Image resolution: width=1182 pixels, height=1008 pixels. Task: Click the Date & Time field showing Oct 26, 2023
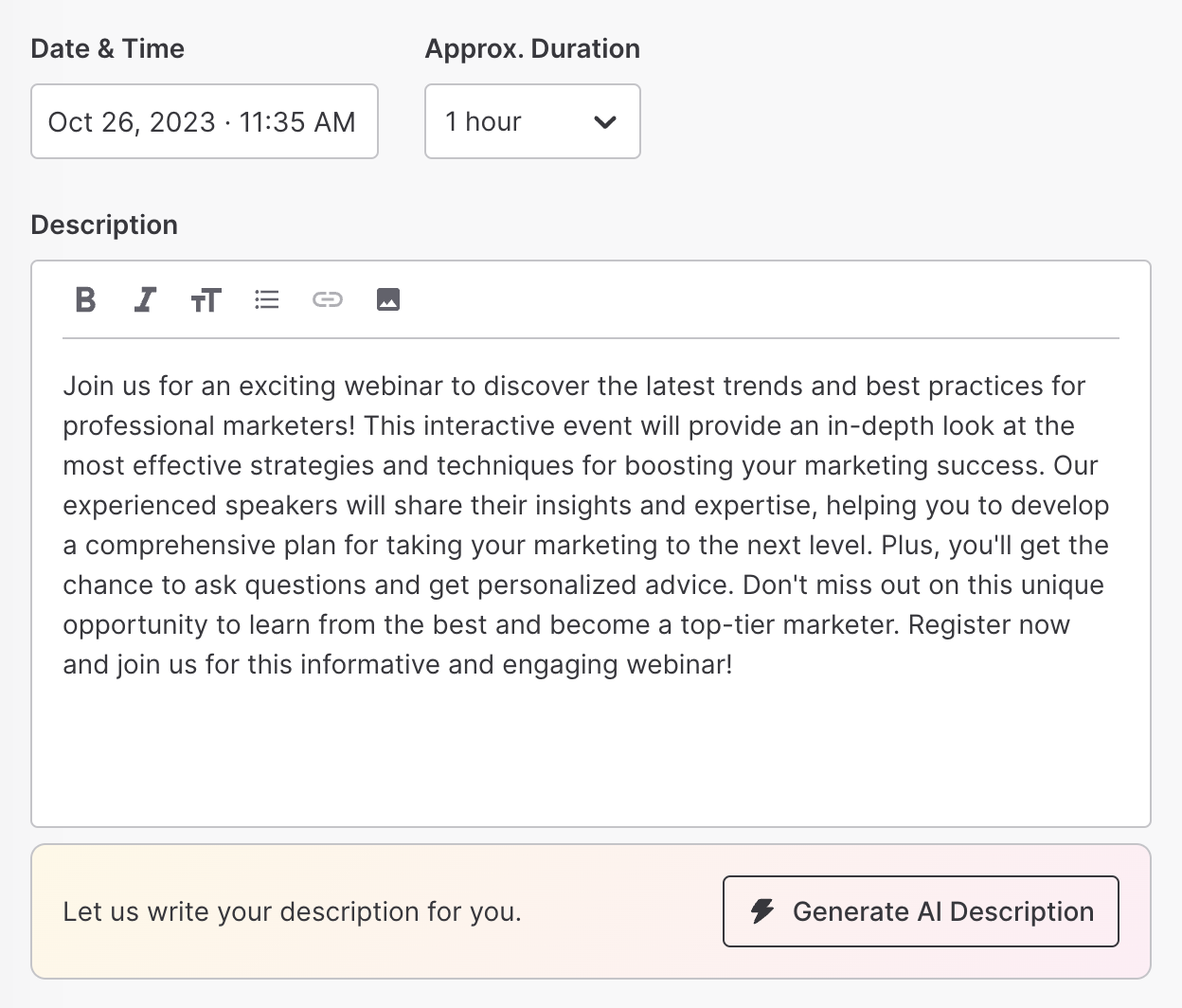[204, 122]
